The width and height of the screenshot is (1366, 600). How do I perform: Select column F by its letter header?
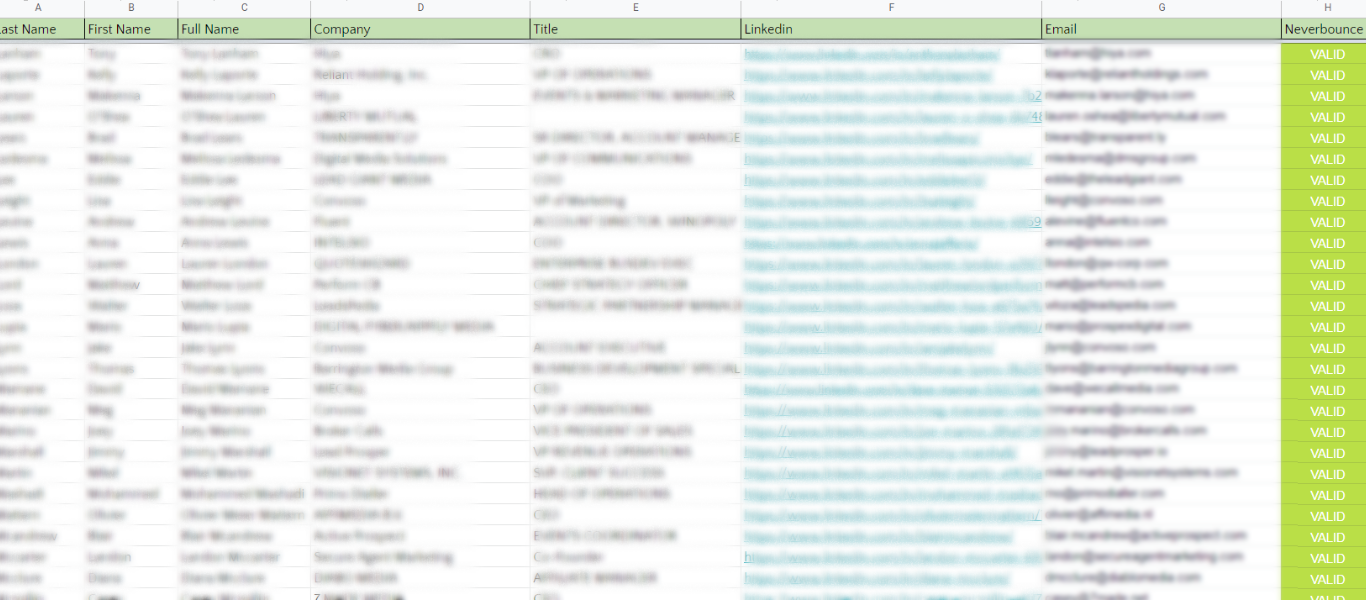(x=891, y=8)
